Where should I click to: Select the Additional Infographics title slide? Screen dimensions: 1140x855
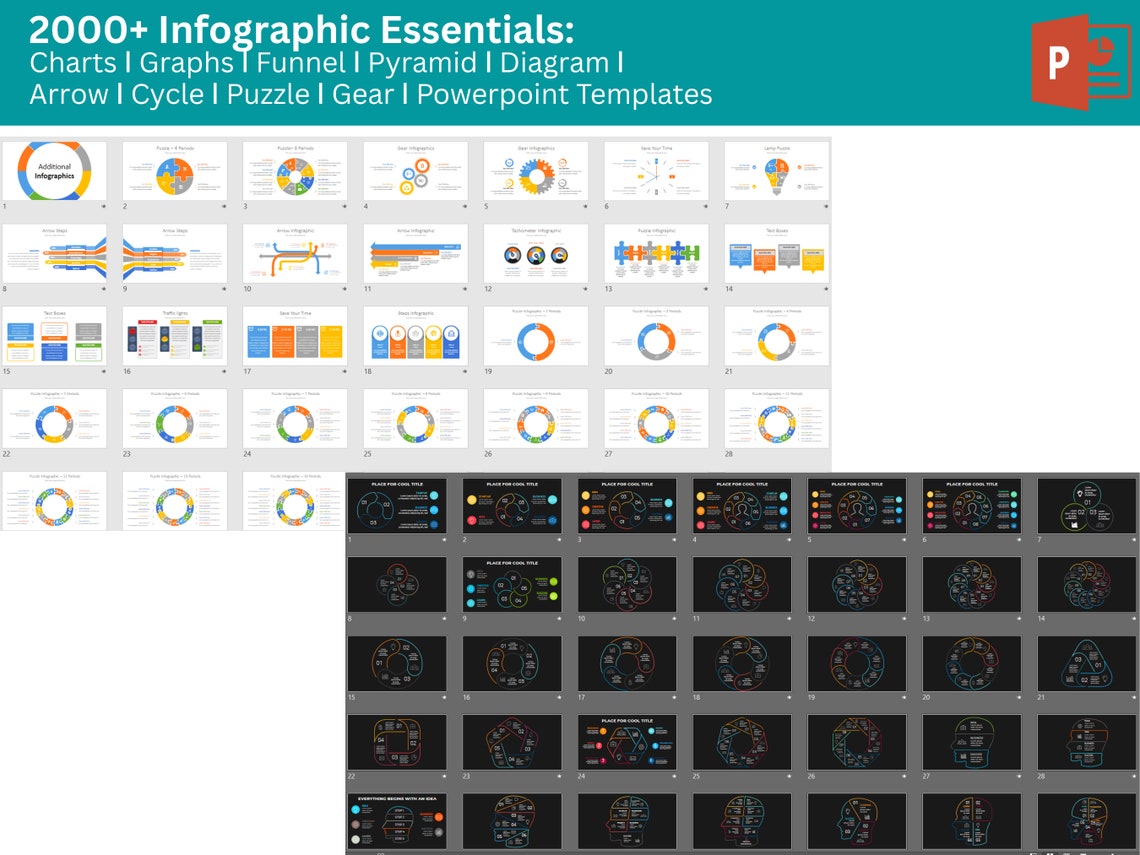coord(55,170)
